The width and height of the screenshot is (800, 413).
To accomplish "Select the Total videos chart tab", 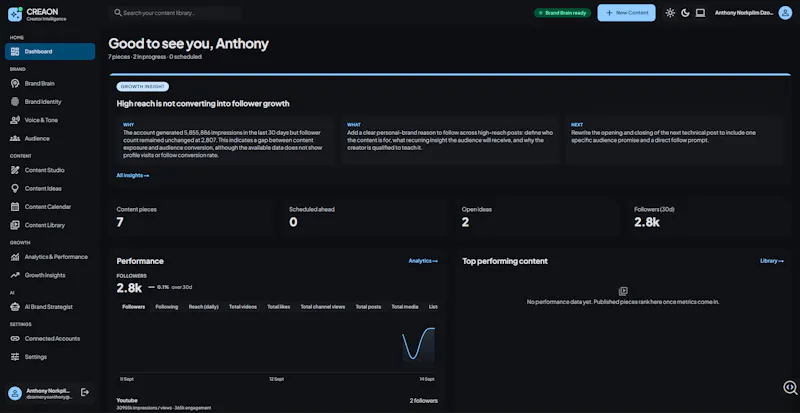I will click(x=243, y=307).
